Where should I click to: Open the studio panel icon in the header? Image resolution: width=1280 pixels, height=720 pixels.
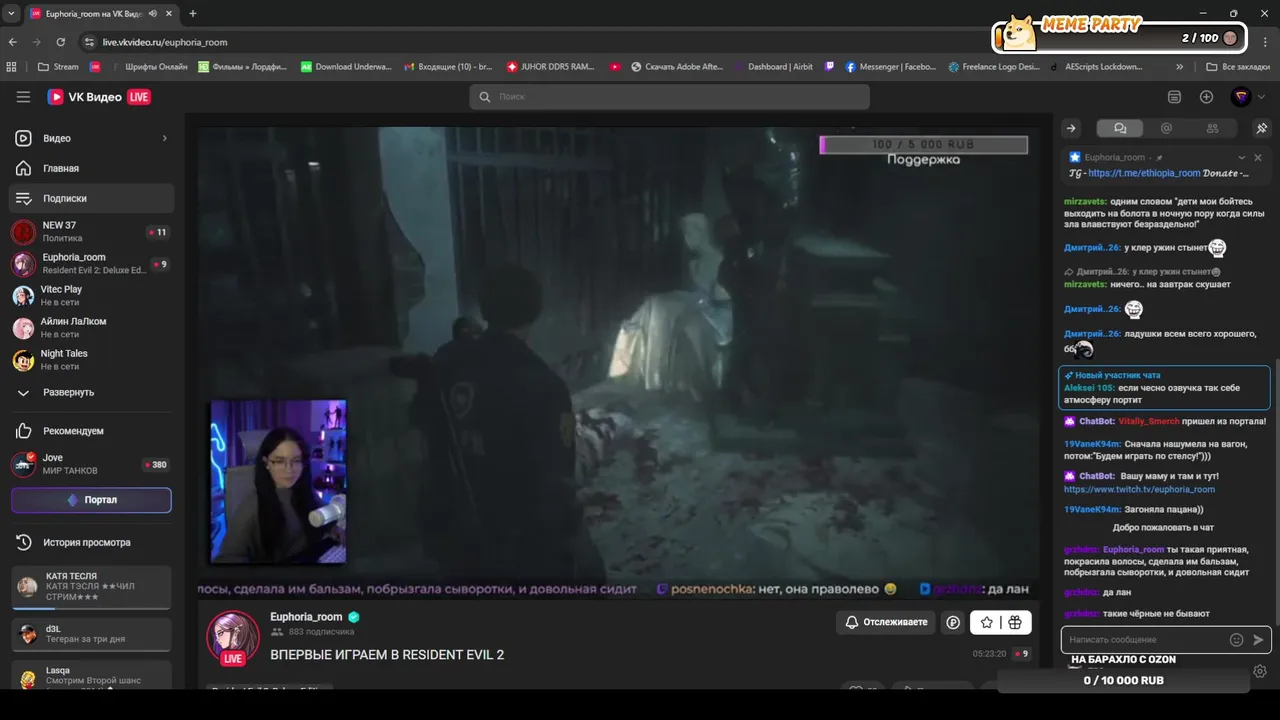click(x=1174, y=97)
